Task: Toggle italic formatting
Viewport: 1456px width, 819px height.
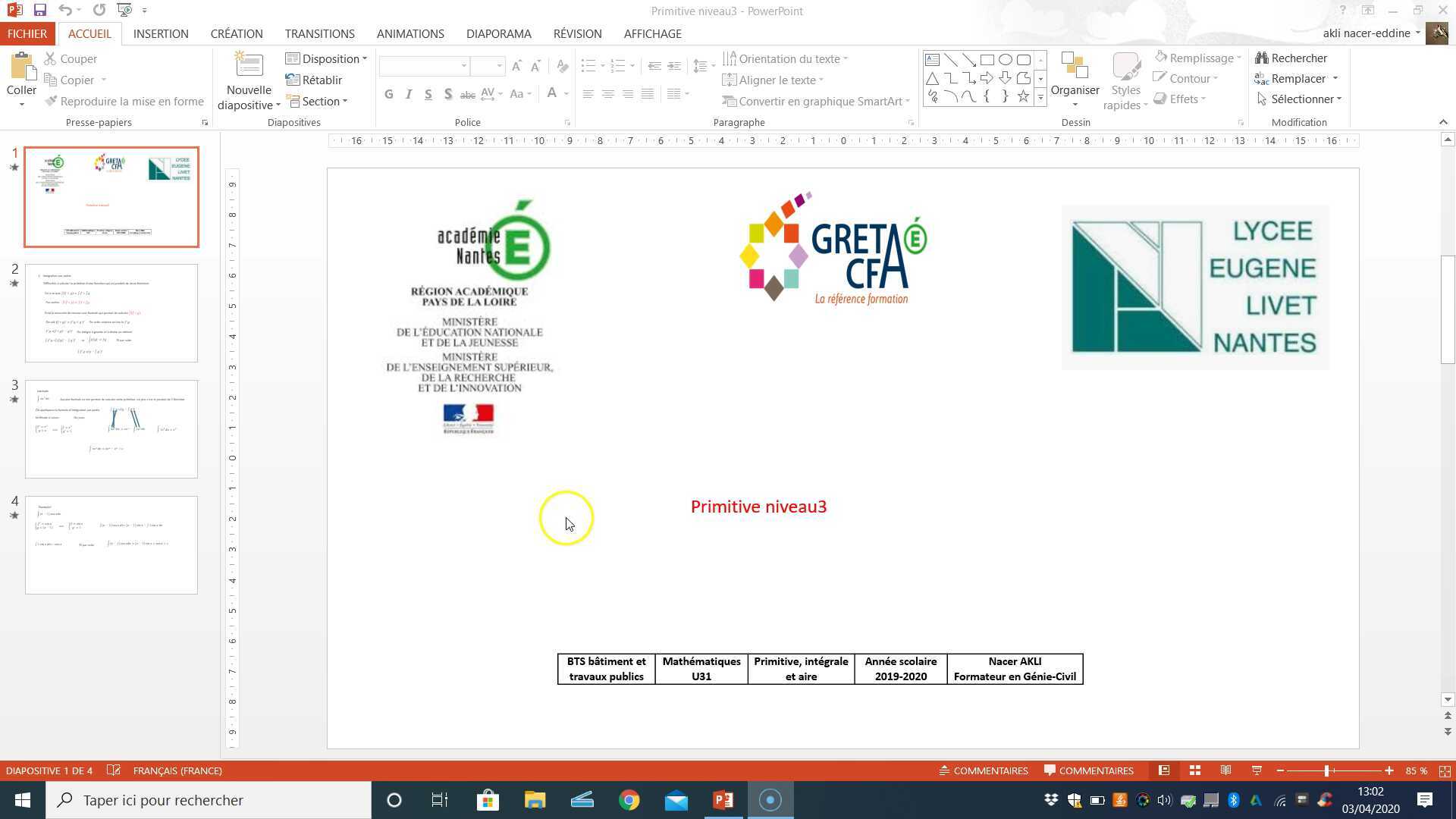Action: [409, 94]
